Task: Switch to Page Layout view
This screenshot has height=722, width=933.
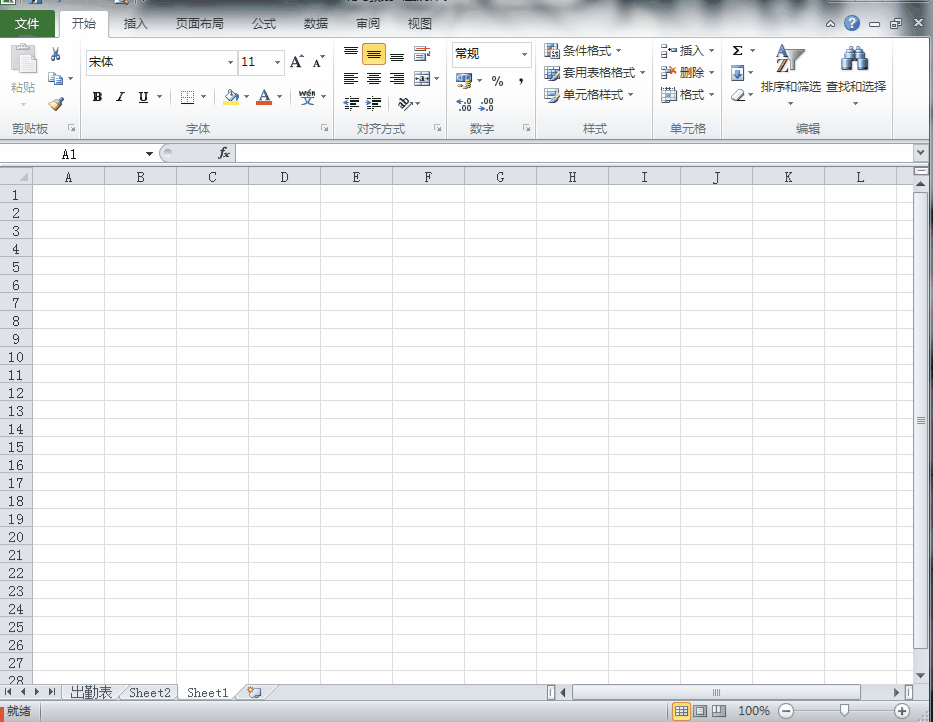Action: coord(700,711)
